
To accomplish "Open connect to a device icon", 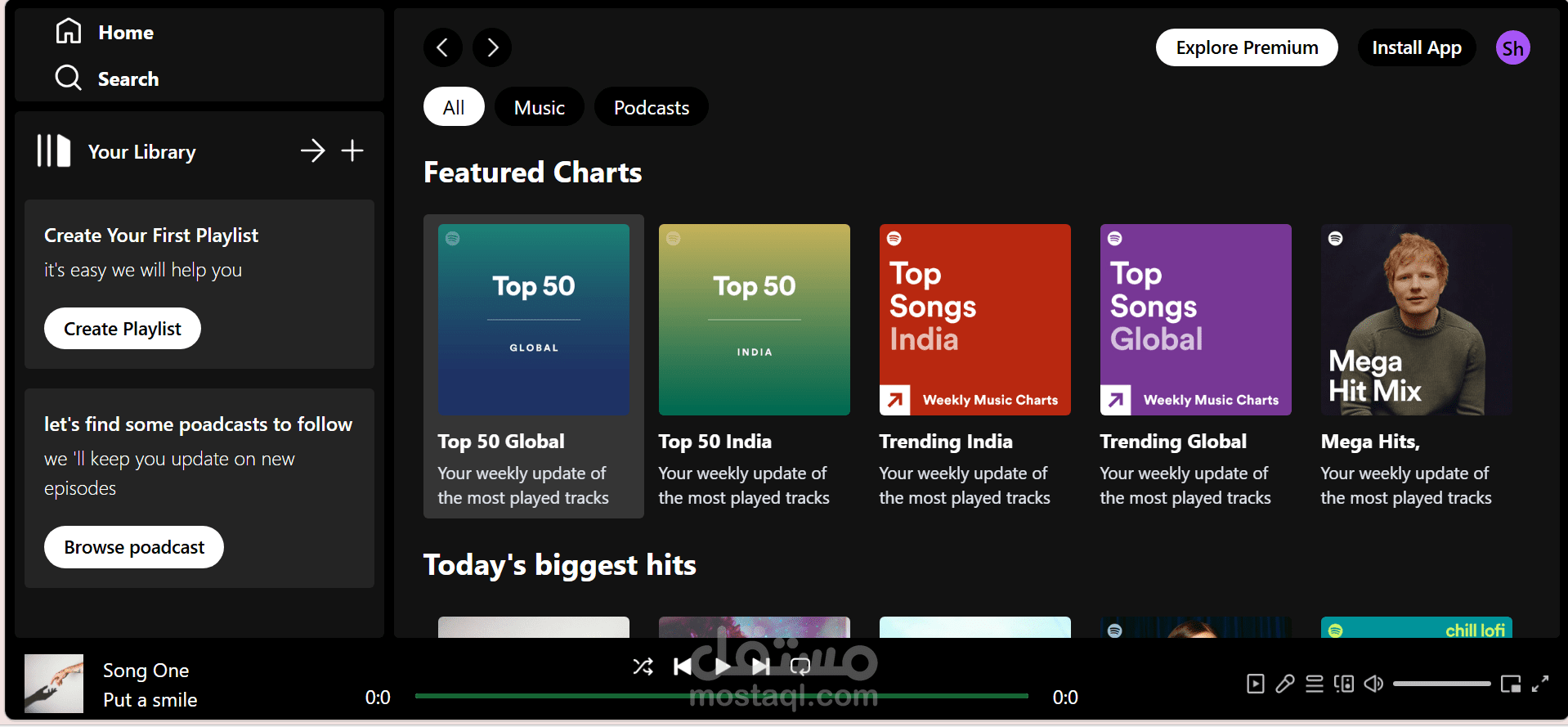I will [1344, 684].
